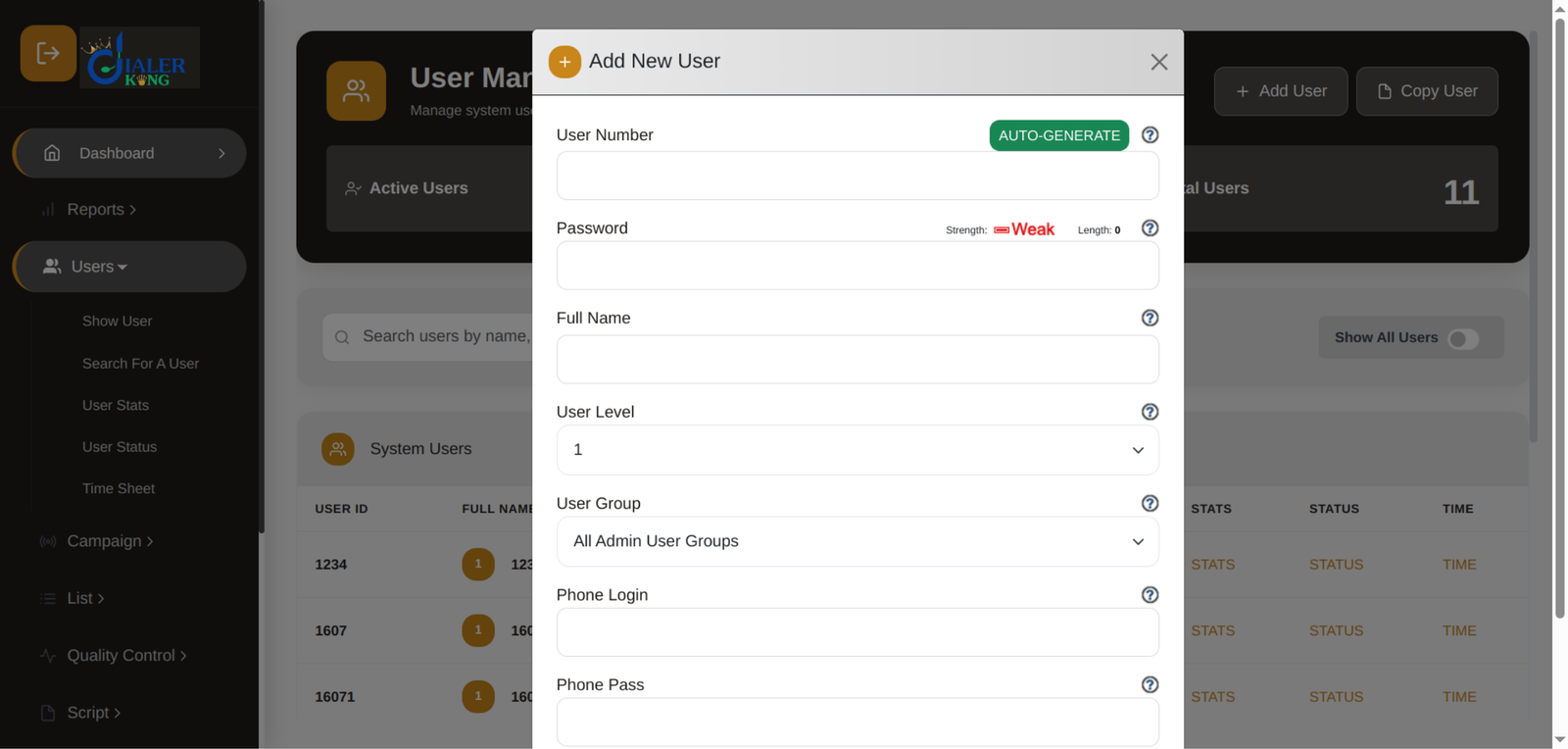The image size is (1568, 749).
Task: Click the AUTO-GENERATE button
Action: 1059,135
